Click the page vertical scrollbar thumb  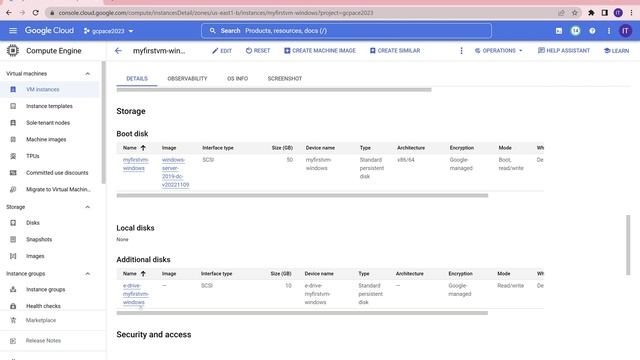point(628,245)
